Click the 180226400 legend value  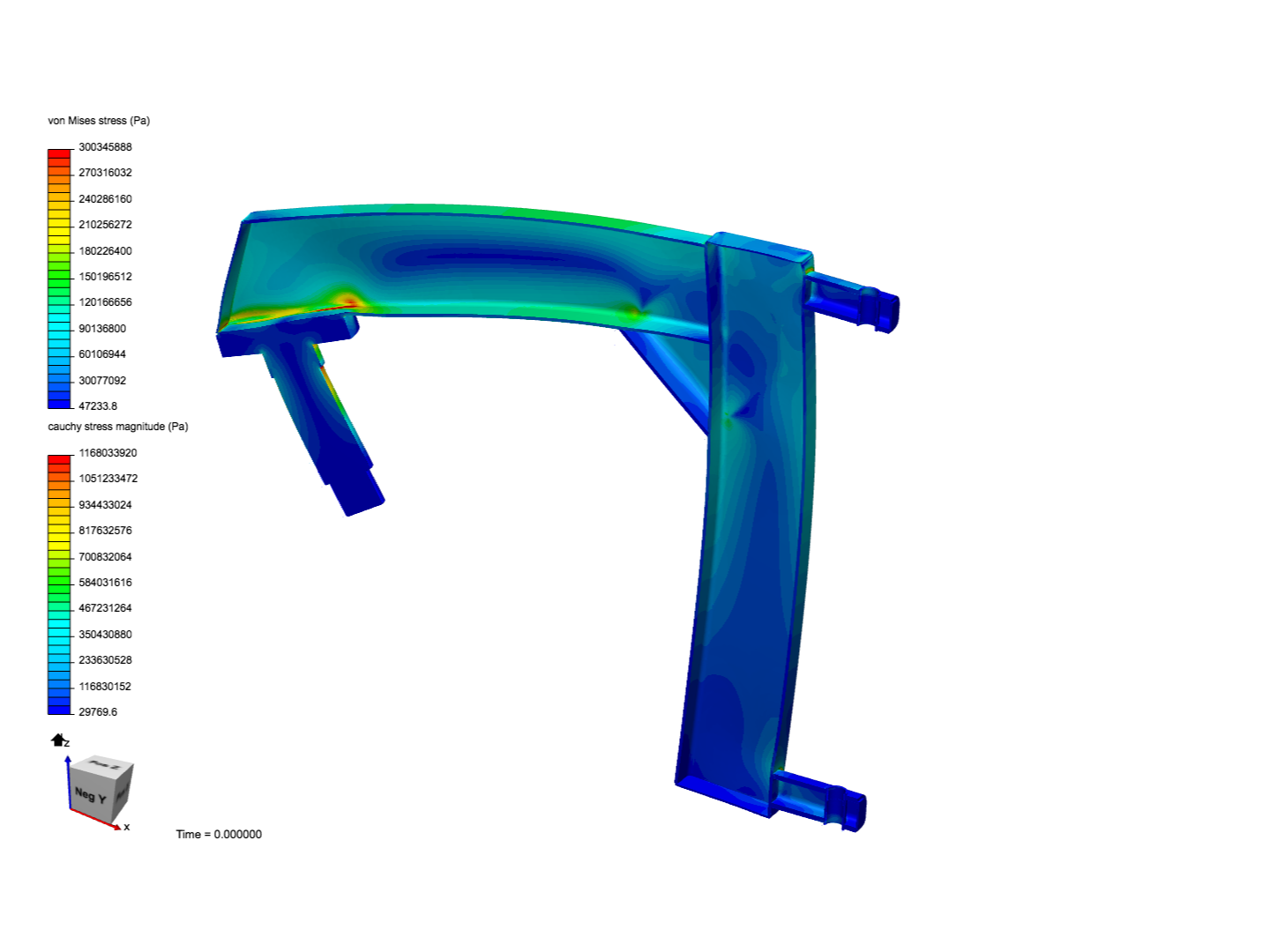(x=105, y=251)
